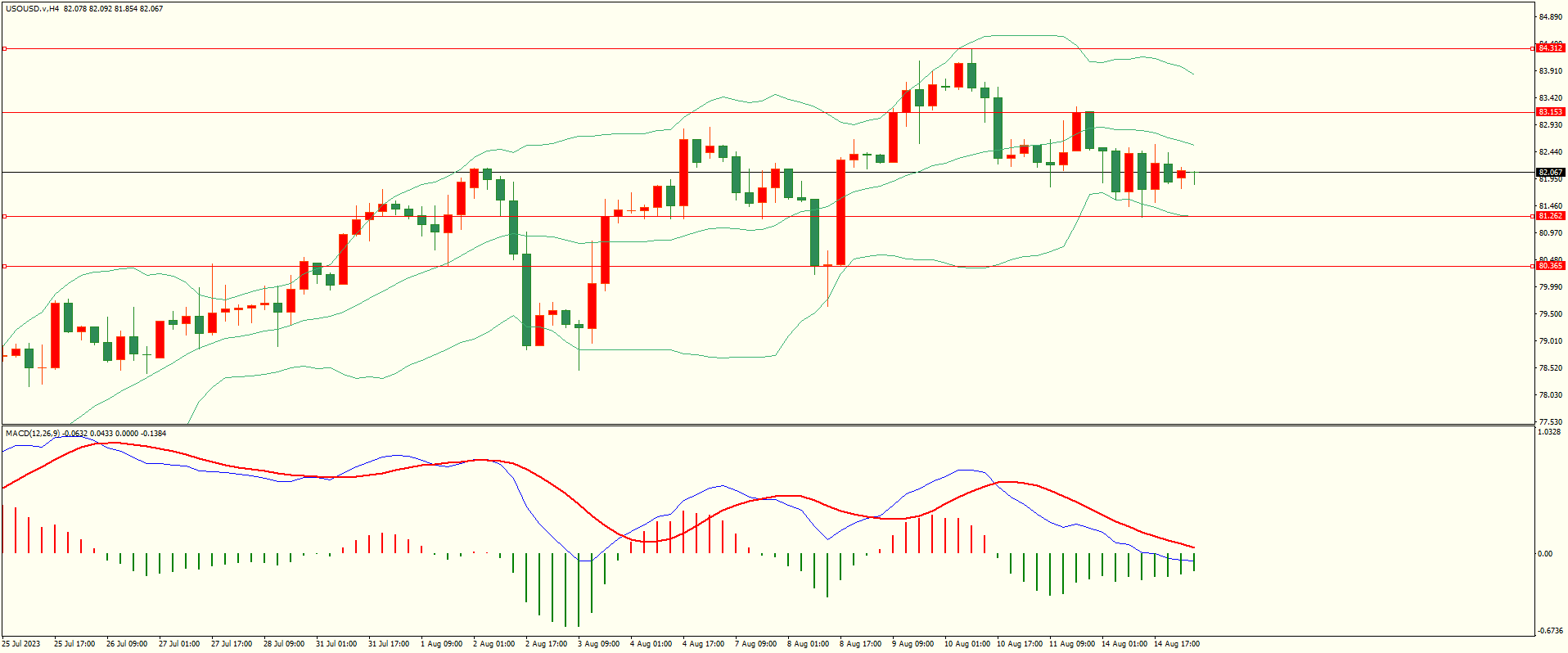Click the black 82.067 current price tag

[1550, 173]
